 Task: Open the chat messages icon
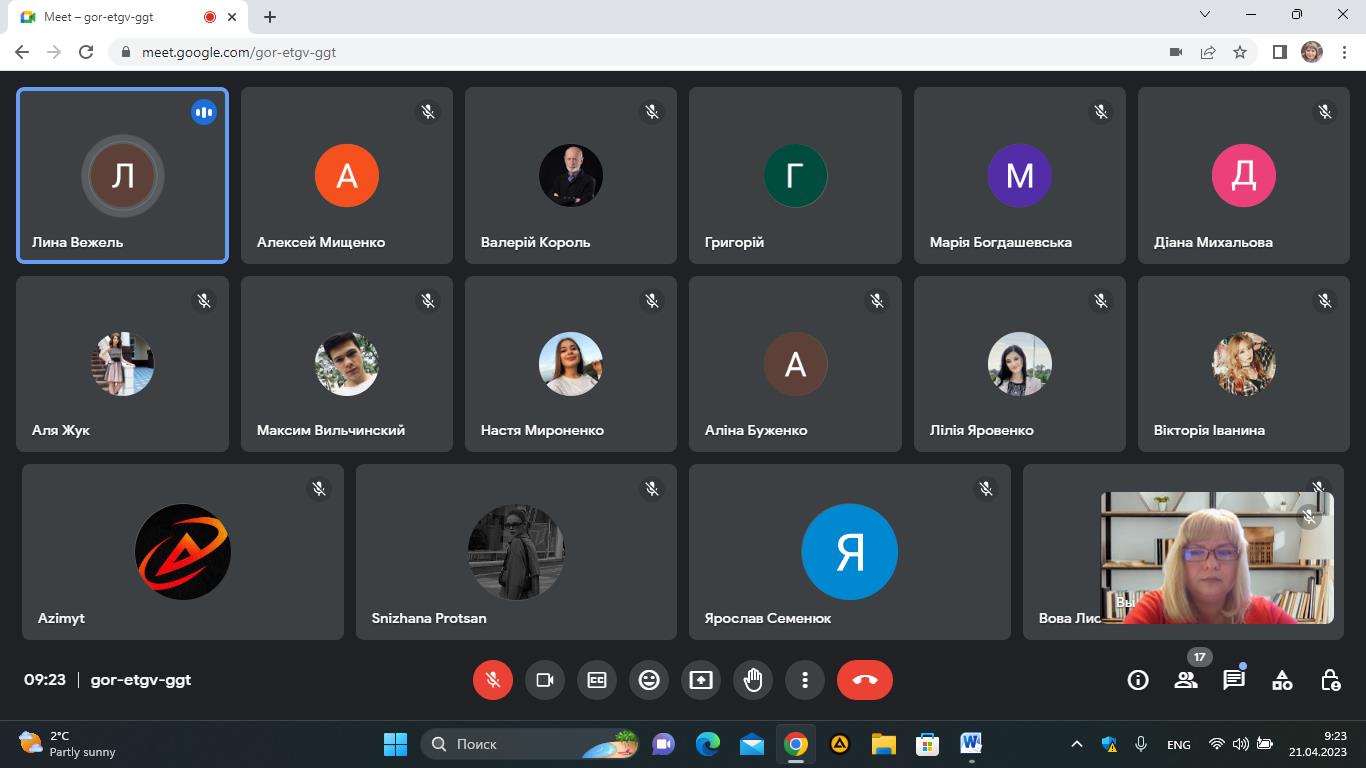pos(1234,680)
